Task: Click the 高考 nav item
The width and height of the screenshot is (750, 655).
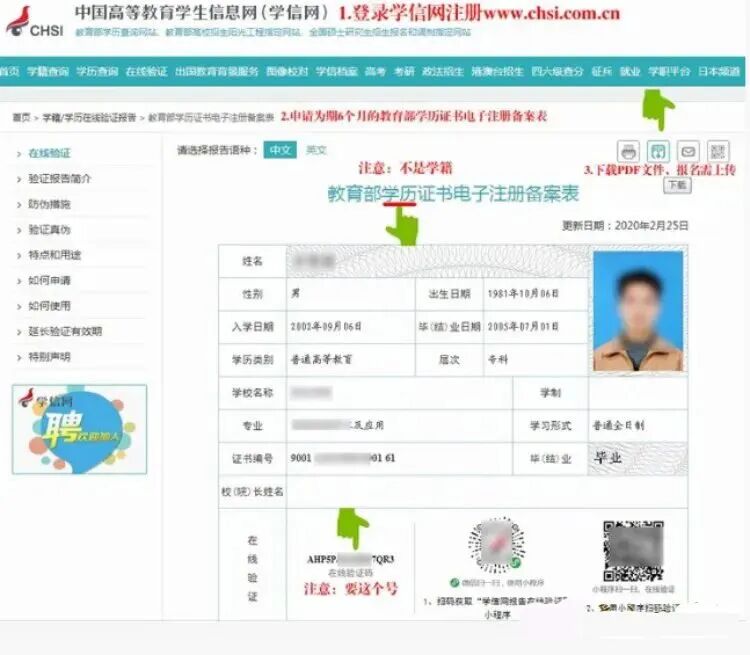Action: [375, 72]
